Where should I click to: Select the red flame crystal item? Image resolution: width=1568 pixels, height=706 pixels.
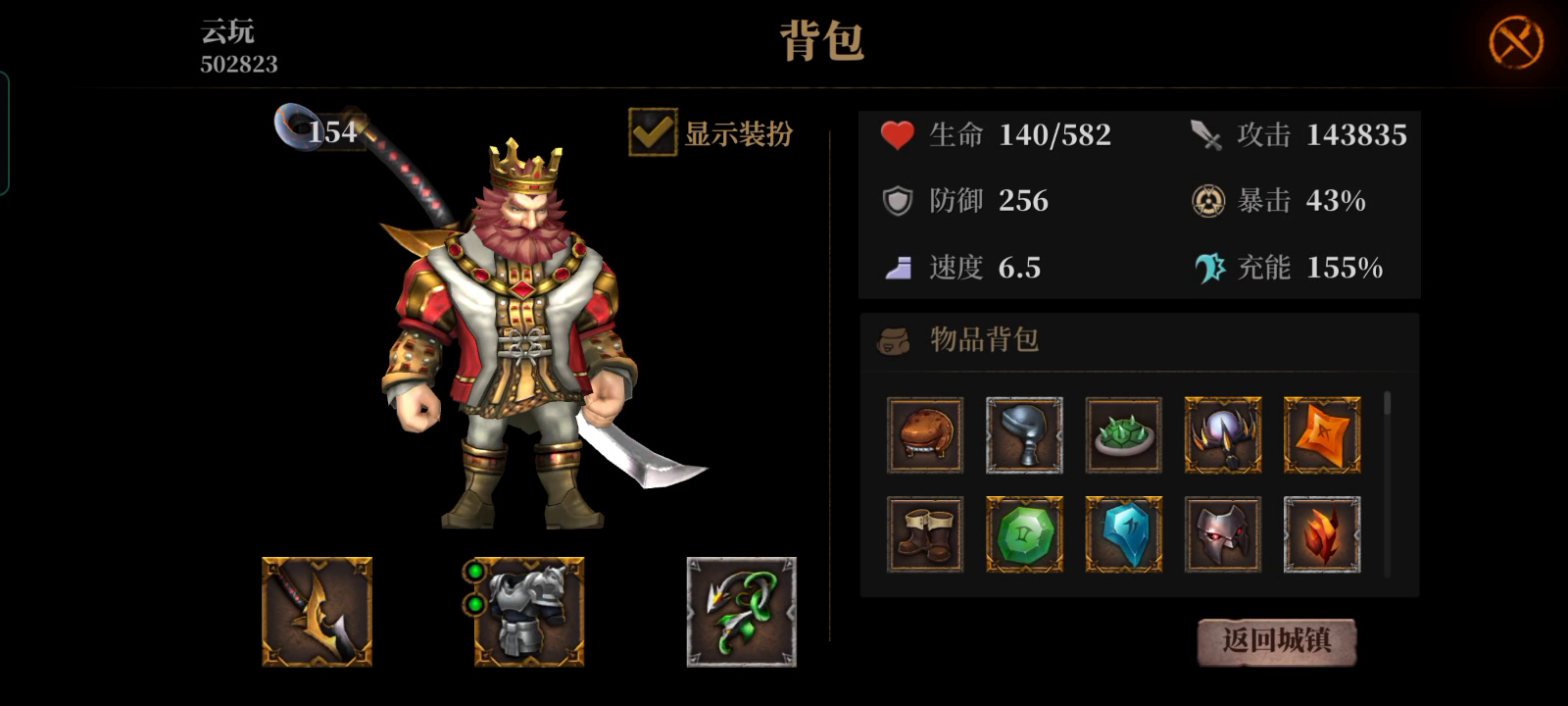(x=1322, y=534)
